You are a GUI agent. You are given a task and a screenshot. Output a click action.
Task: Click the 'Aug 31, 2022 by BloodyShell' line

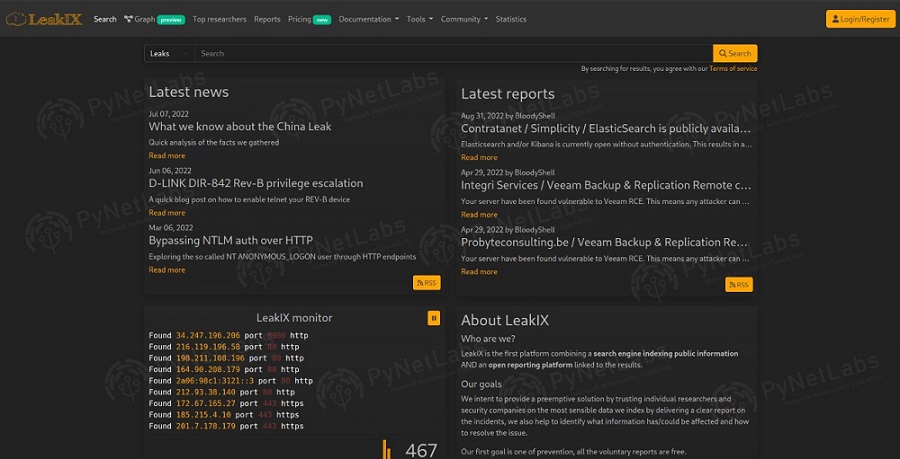tap(508, 116)
